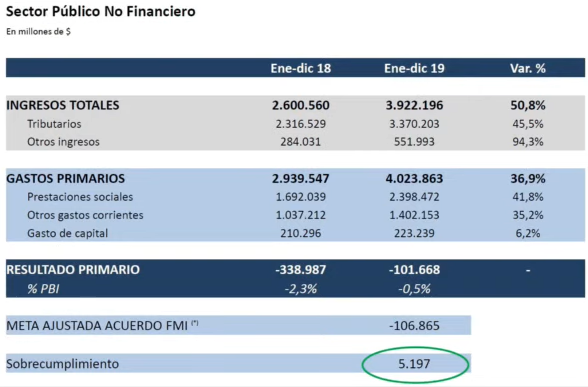Select the Tributarios row label
The width and height of the screenshot is (588, 387).
point(54,124)
